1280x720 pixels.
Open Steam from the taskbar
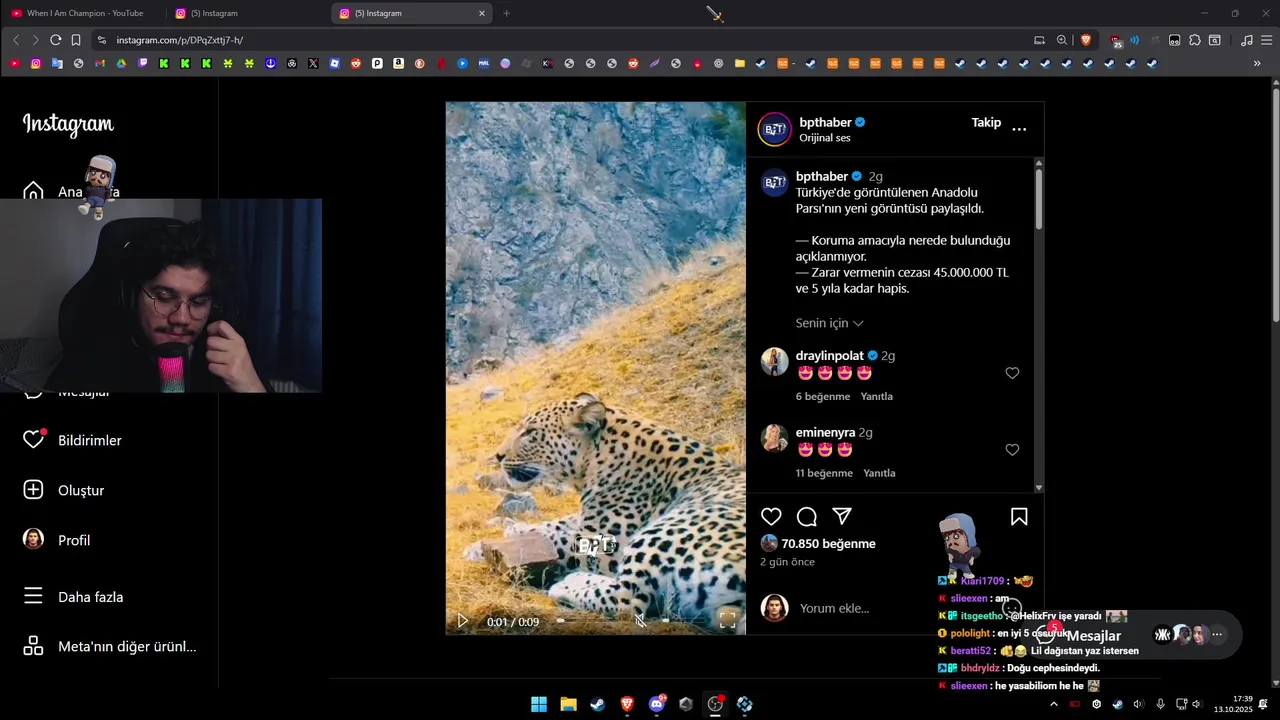click(597, 704)
